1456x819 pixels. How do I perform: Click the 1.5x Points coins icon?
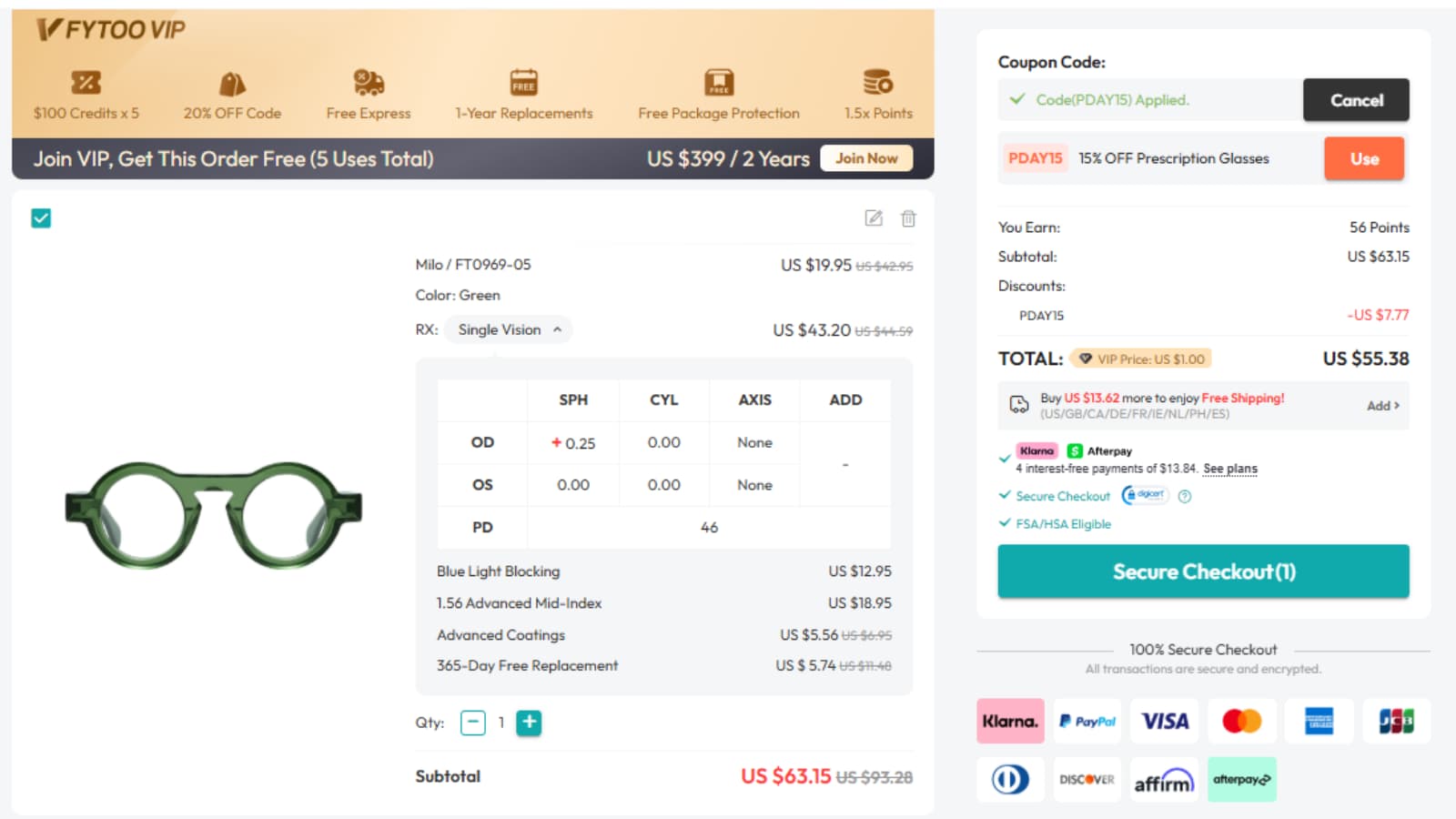(878, 83)
